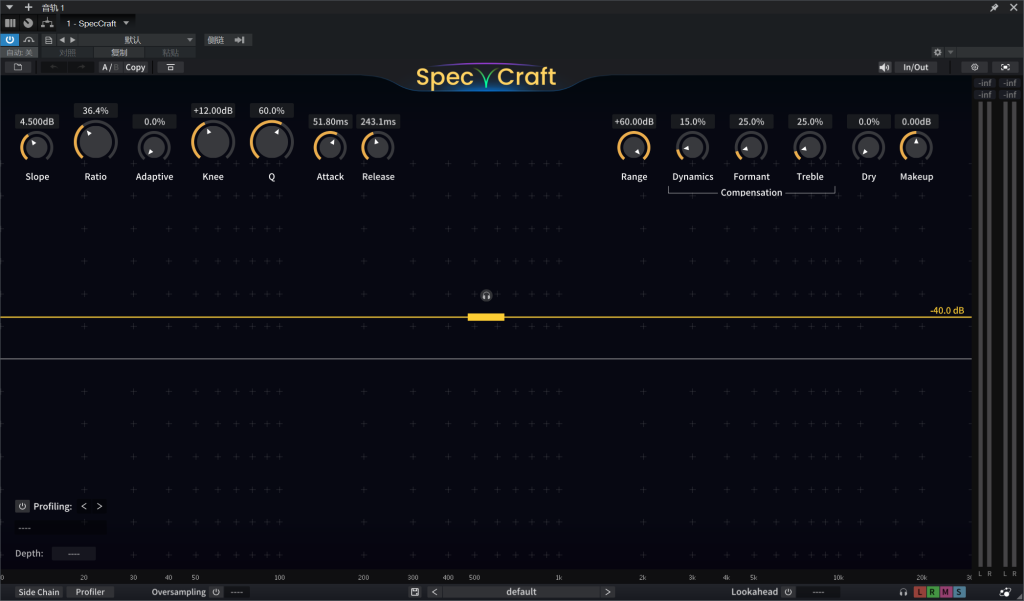Open the track list dropdown triangle
This screenshot has width=1024, height=601.
coord(9,7)
